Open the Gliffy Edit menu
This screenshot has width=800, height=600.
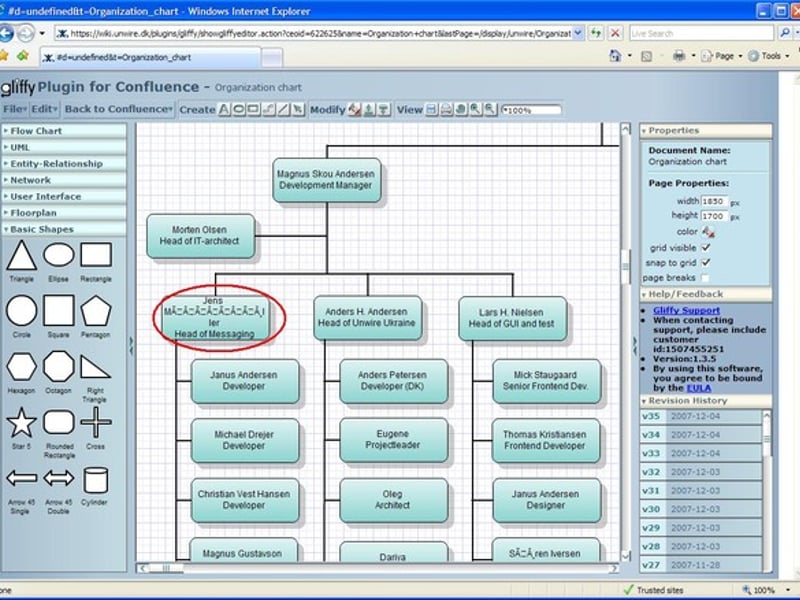(x=44, y=109)
